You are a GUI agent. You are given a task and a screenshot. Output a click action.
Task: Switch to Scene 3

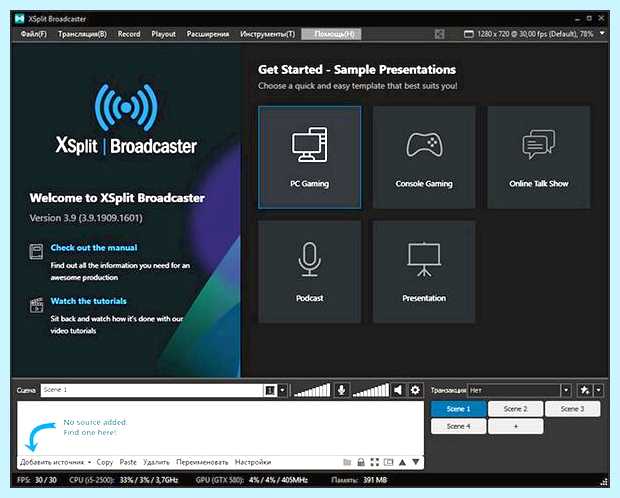click(572, 409)
